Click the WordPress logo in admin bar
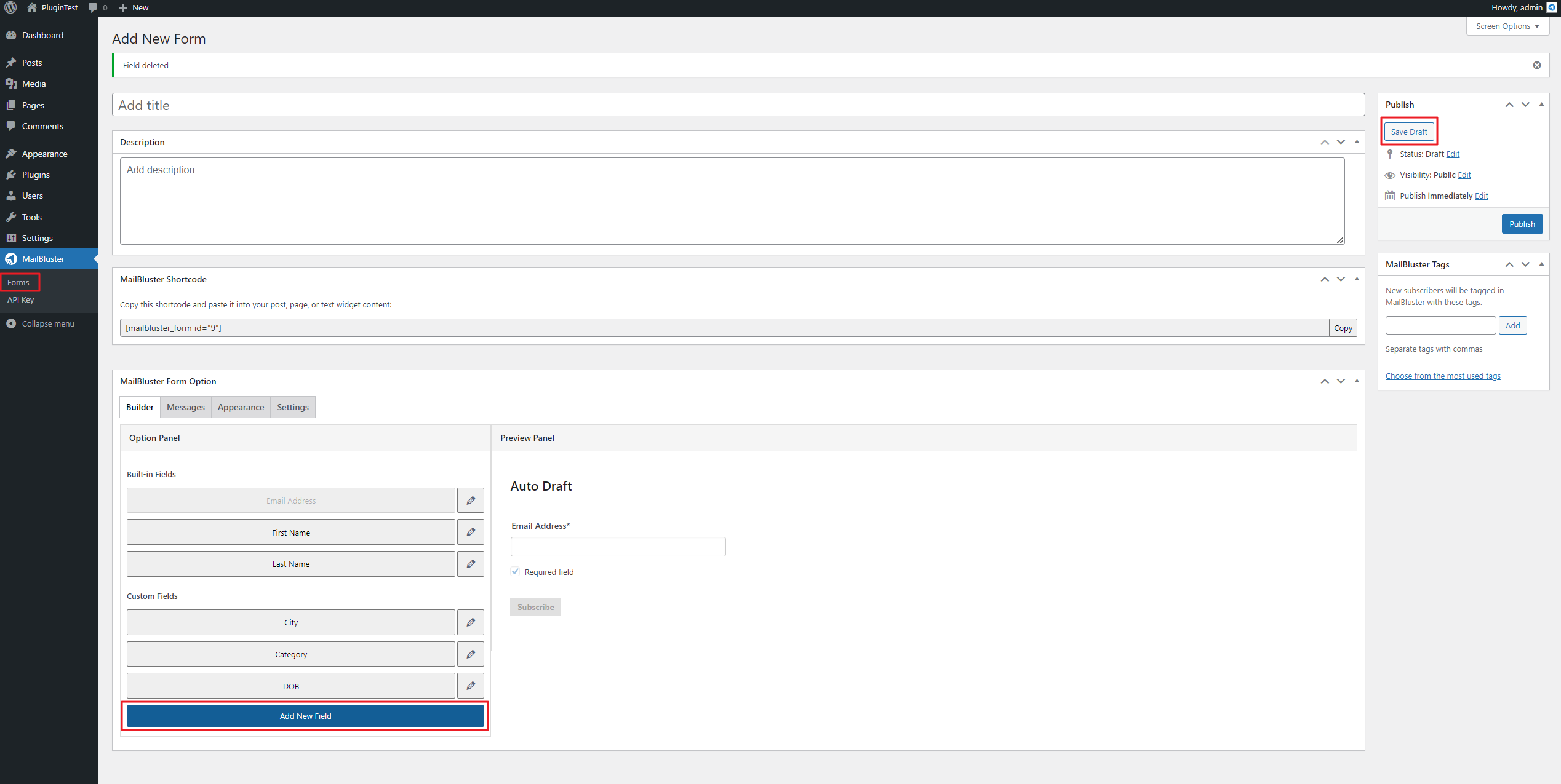The image size is (1561, 784). point(10,7)
